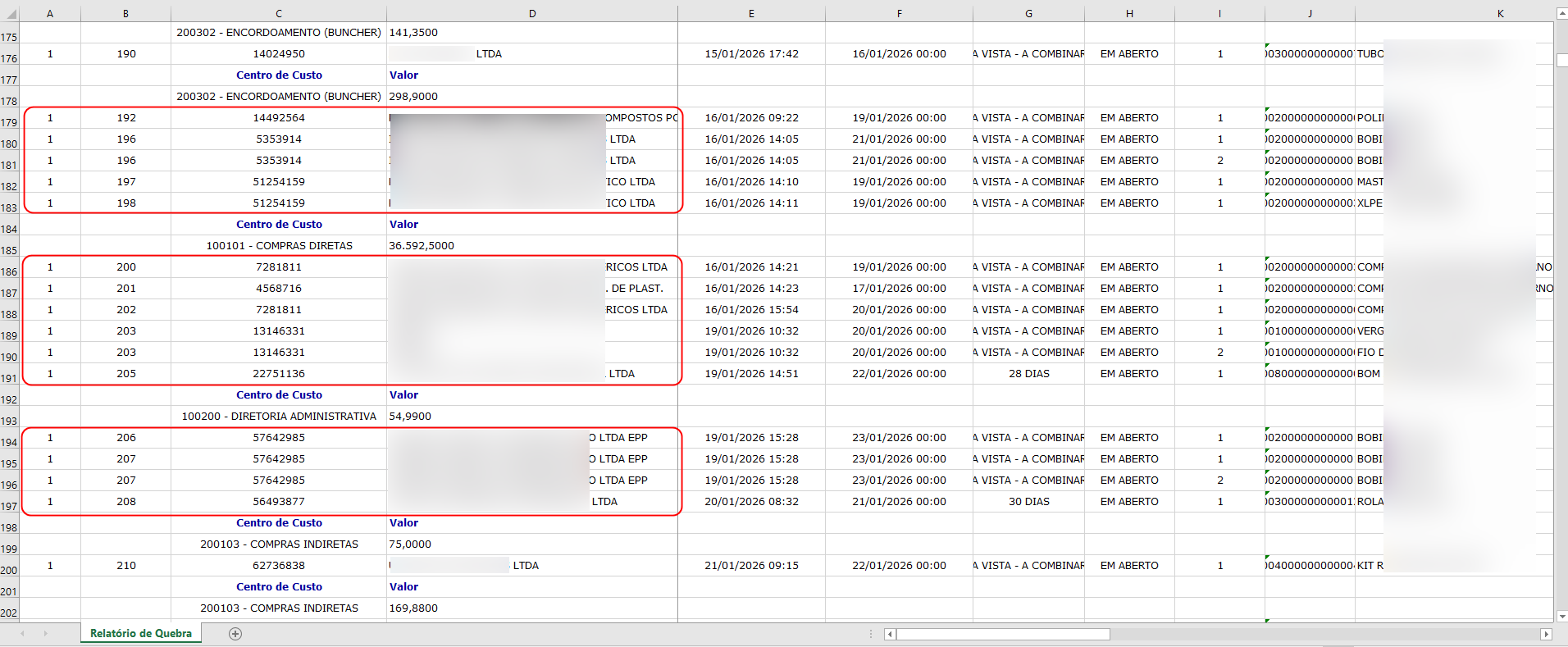Click date cell 21/01/2026 09:15
Screen dimensions: 1568x647
pos(751,566)
